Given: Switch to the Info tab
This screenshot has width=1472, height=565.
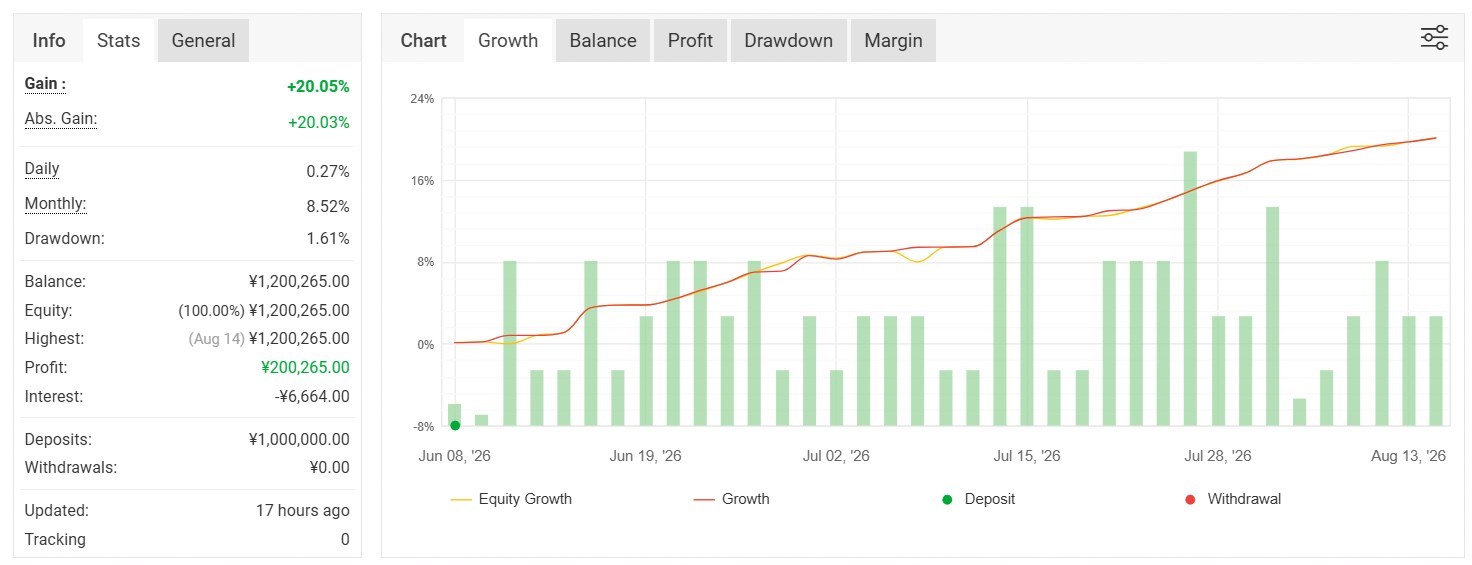Looking at the screenshot, I should tap(49, 41).
